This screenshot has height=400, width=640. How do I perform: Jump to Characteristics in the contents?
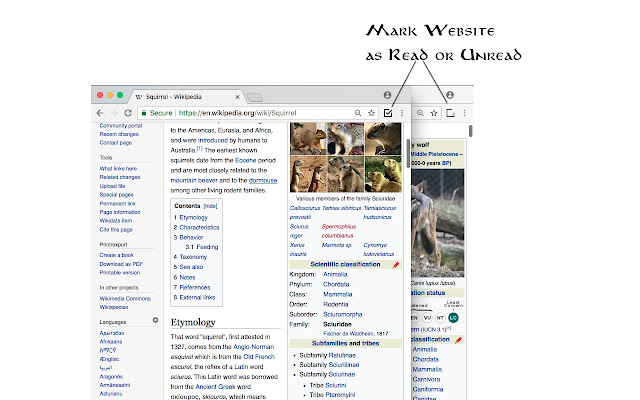click(199, 227)
